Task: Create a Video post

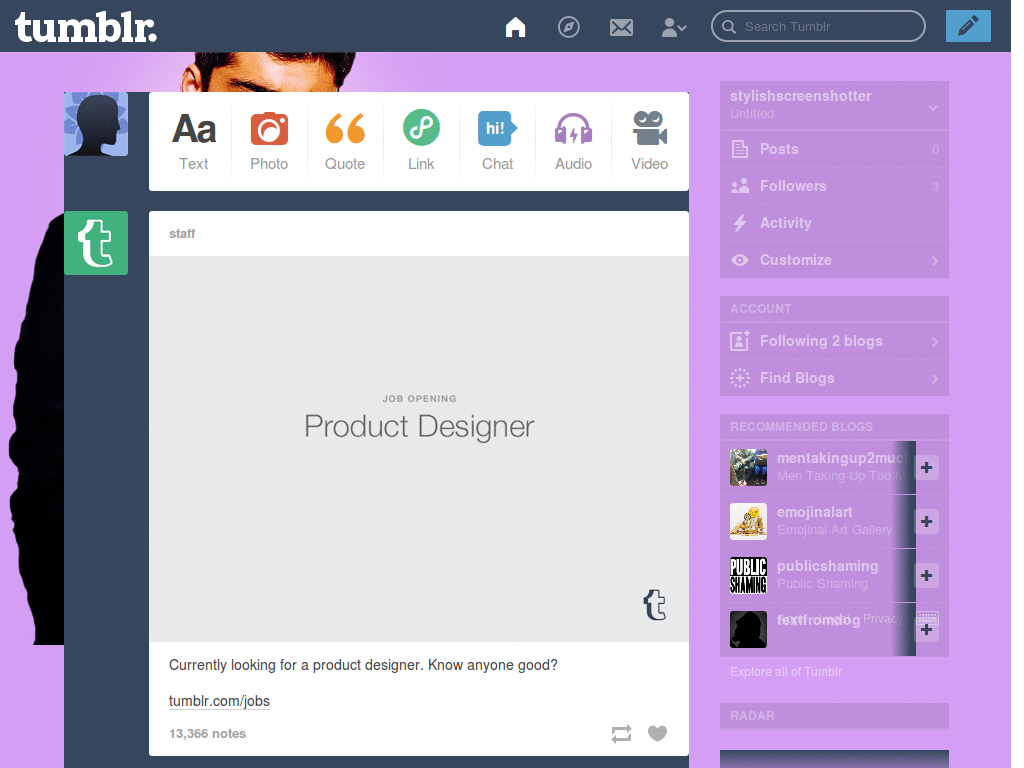Action: [x=649, y=141]
